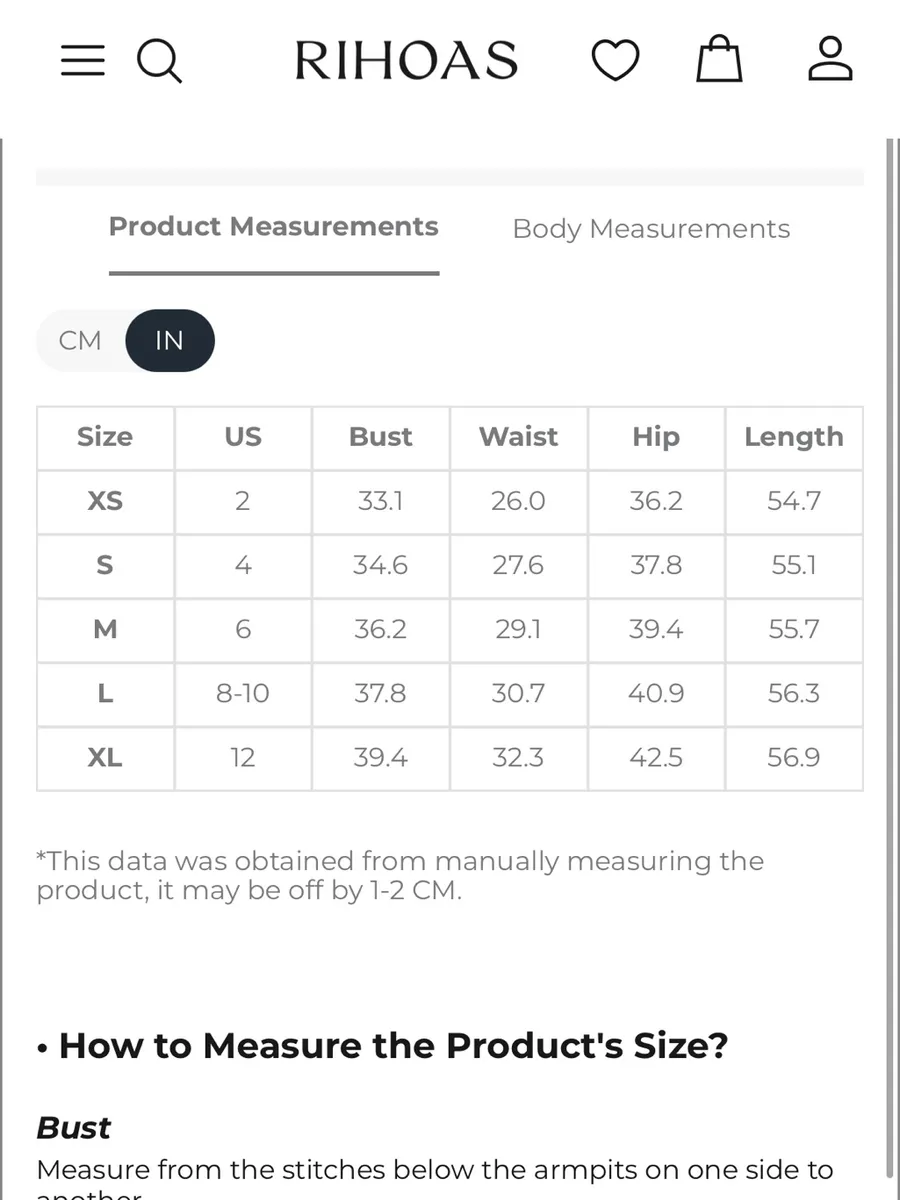Click the How to Measure heading
Image resolution: width=900 pixels, height=1200 pixels.
click(x=381, y=1046)
